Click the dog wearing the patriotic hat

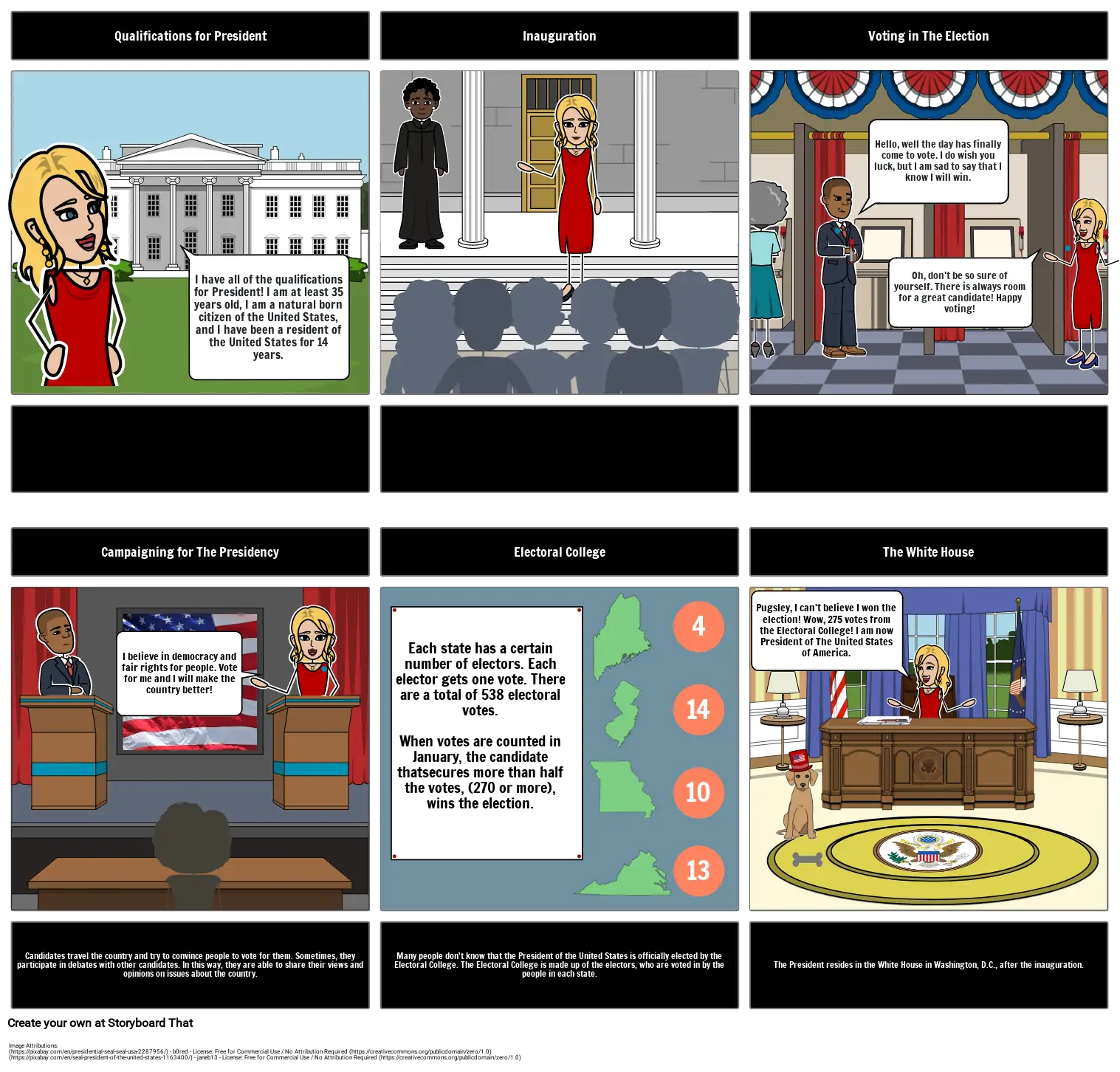pos(800,795)
